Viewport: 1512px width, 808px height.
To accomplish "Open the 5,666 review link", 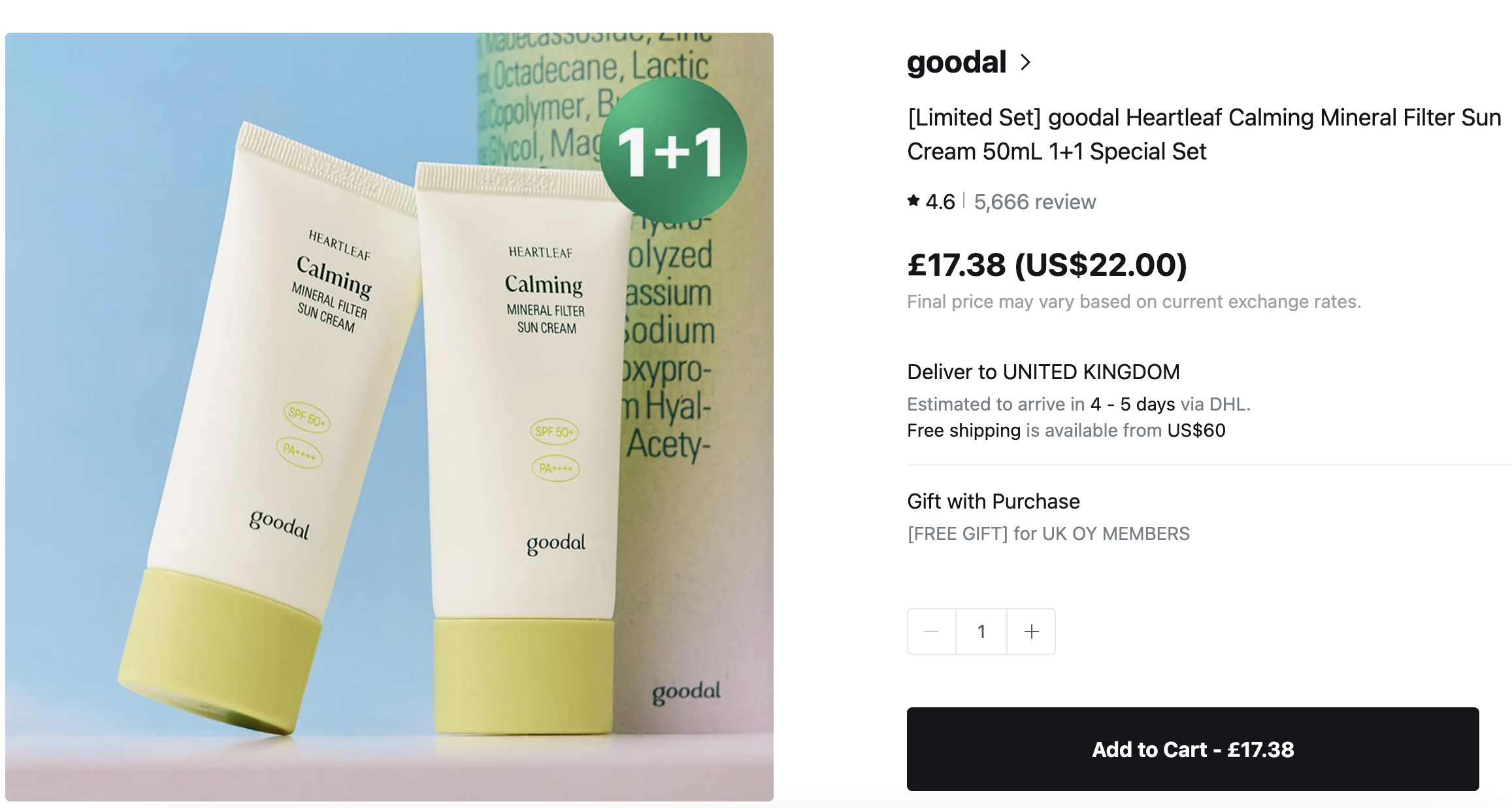I will point(1035,202).
